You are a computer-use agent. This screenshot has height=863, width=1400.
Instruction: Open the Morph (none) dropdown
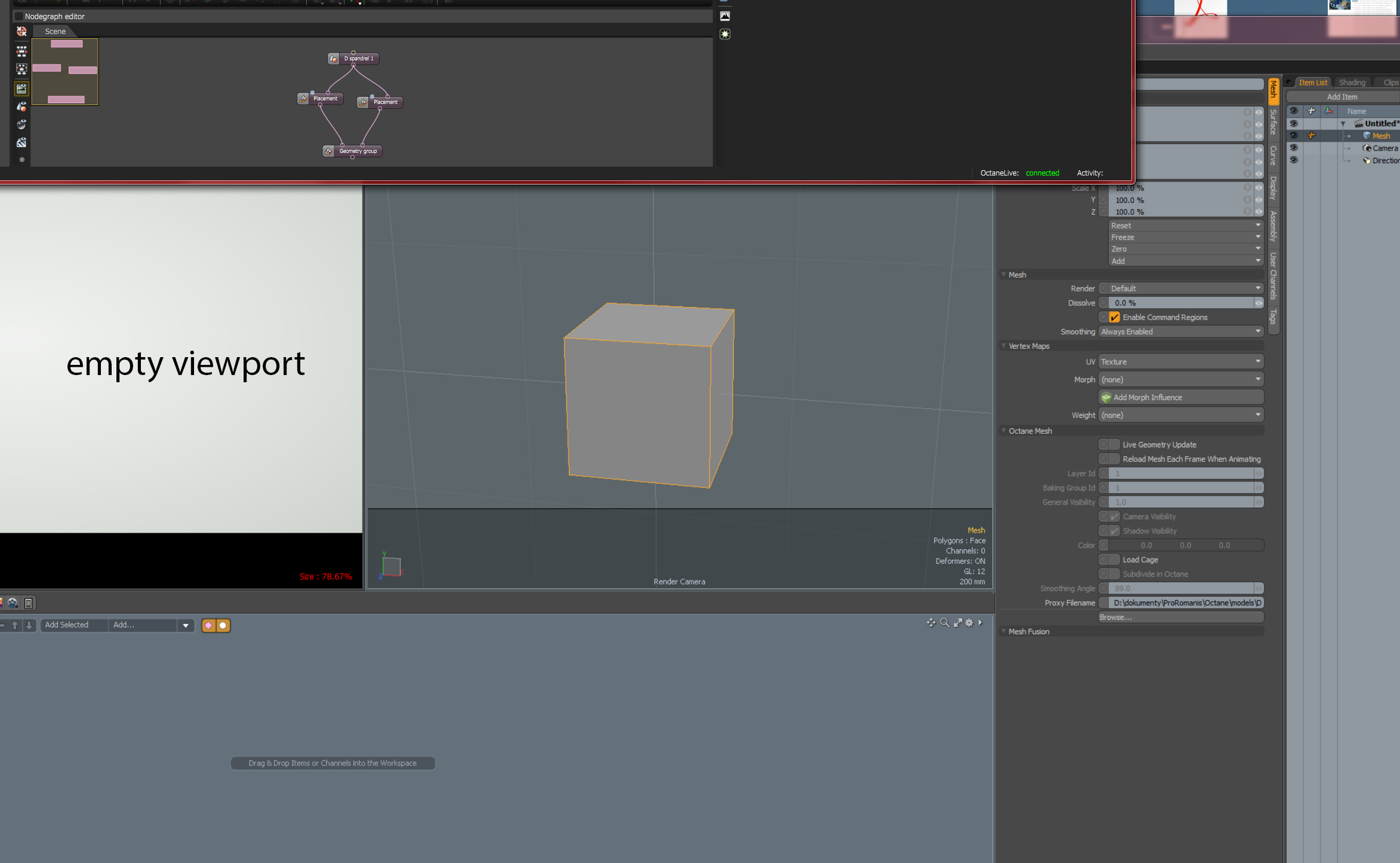pyautogui.click(x=1181, y=379)
